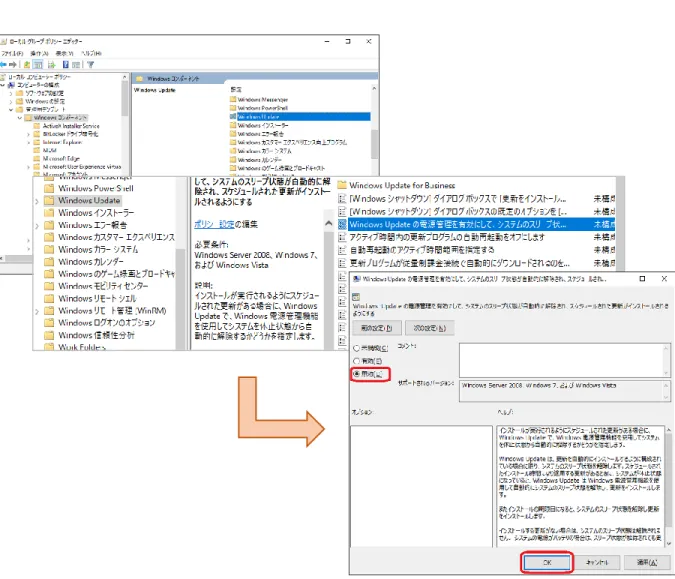
Task: Click the Windows Messenger folder icon in the list
Action: coord(233,99)
